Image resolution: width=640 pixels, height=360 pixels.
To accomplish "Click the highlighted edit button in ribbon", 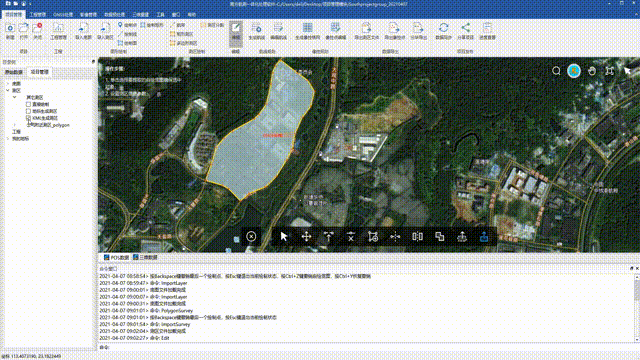I will pos(236,31).
